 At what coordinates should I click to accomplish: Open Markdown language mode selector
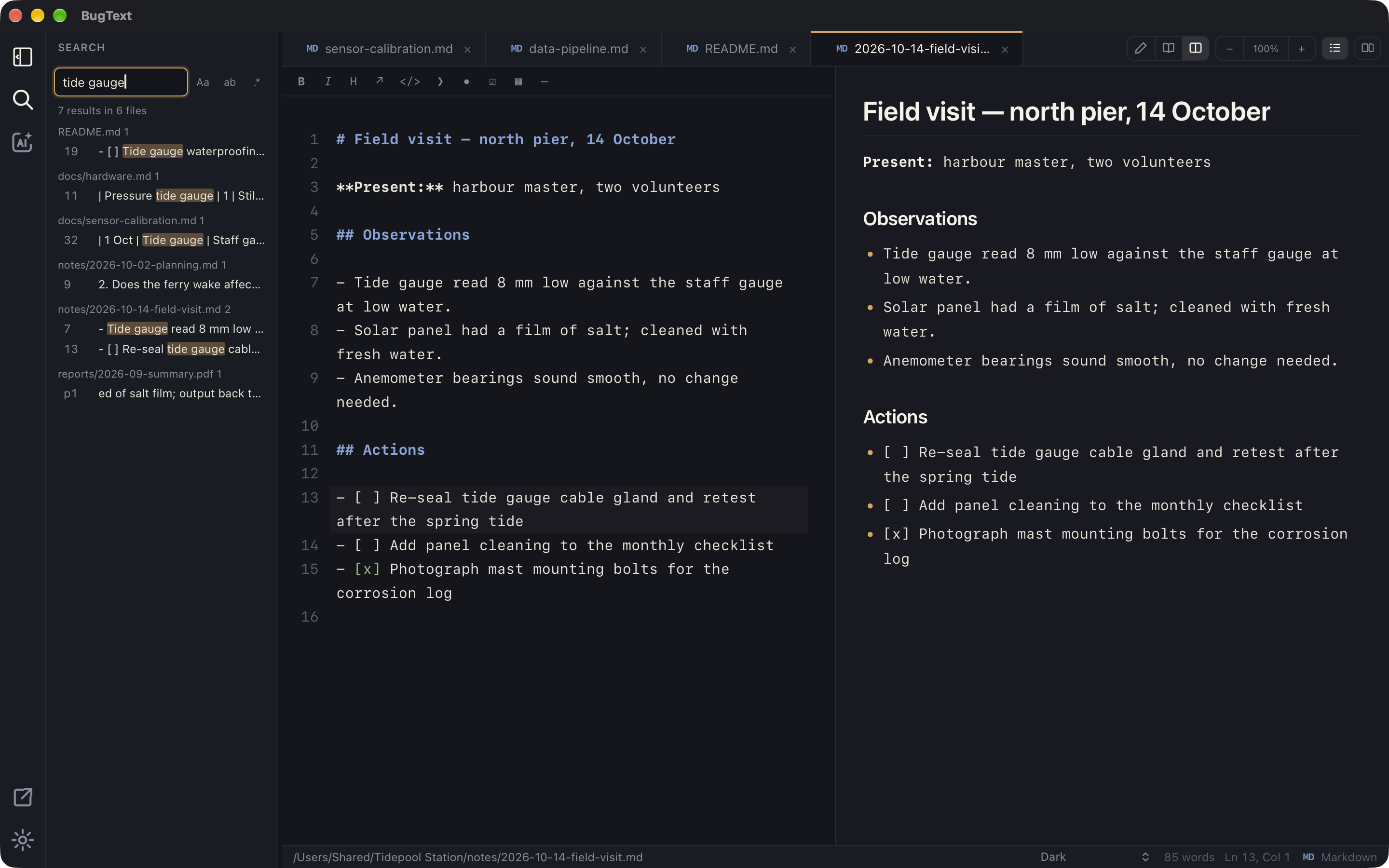point(1340,857)
